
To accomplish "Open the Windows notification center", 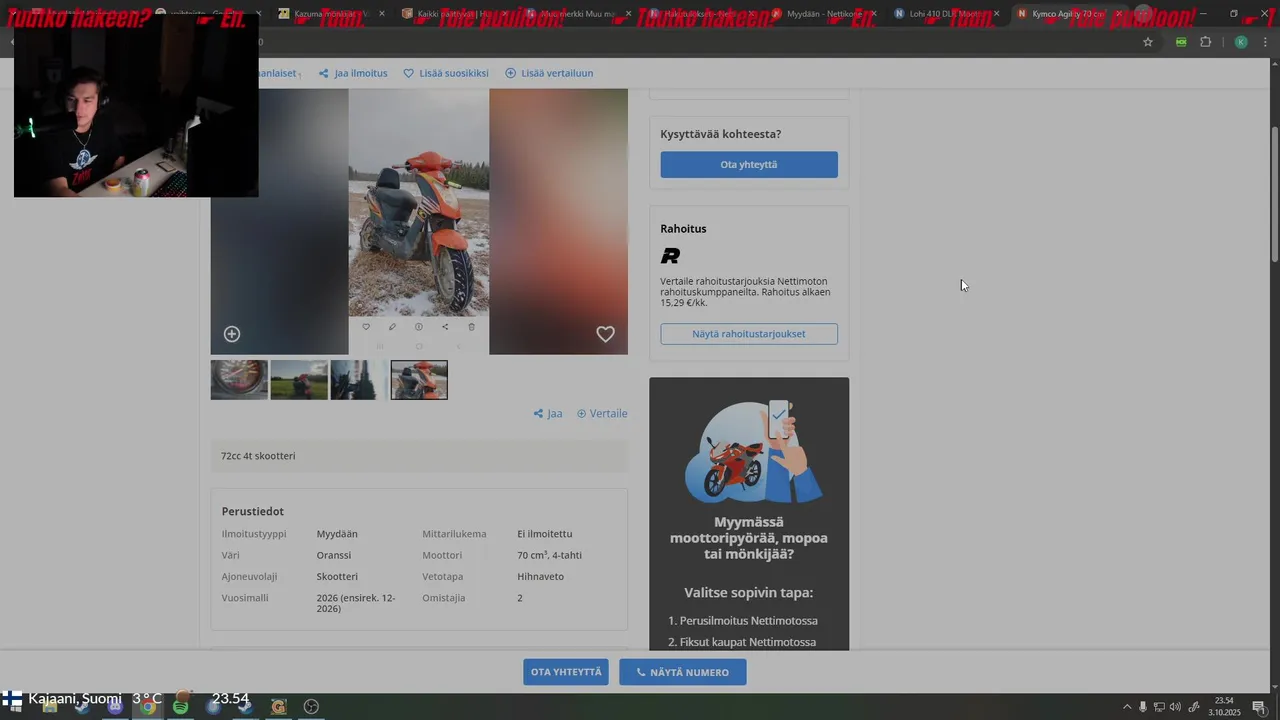I will [x=1260, y=707].
